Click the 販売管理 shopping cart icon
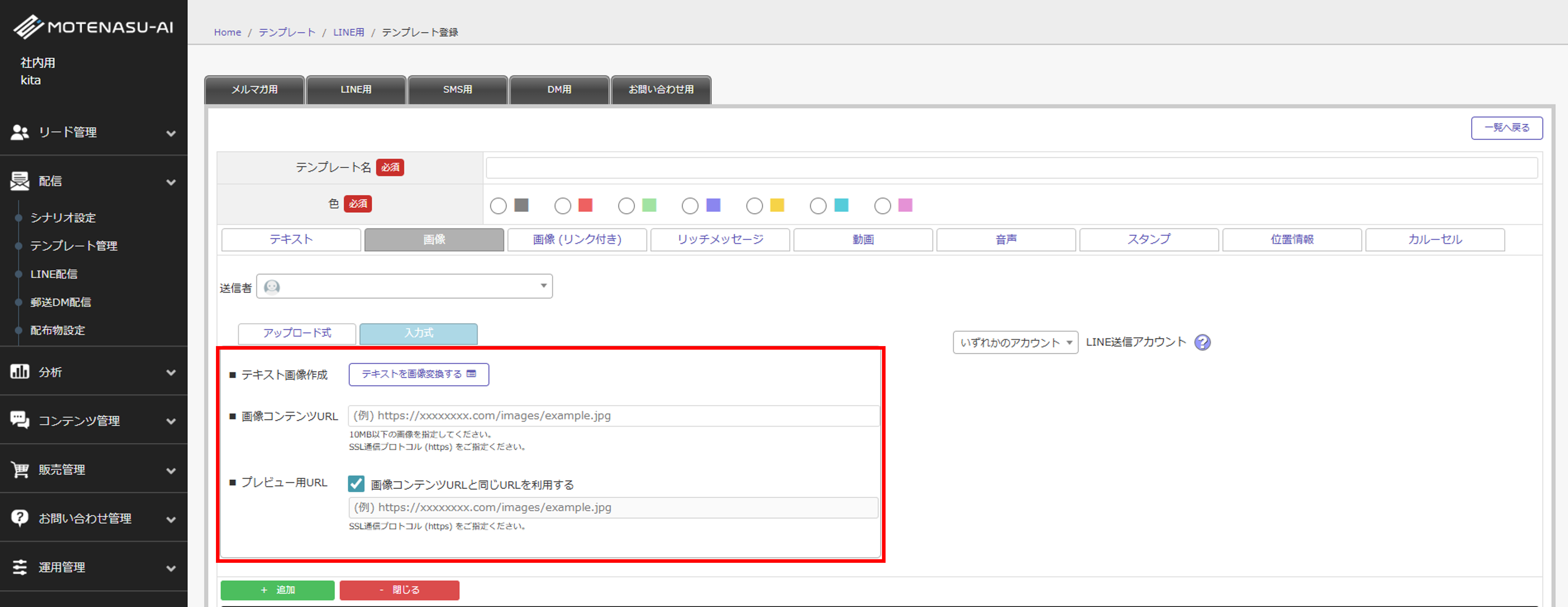The height and width of the screenshot is (607, 1568). [x=20, y=469]
